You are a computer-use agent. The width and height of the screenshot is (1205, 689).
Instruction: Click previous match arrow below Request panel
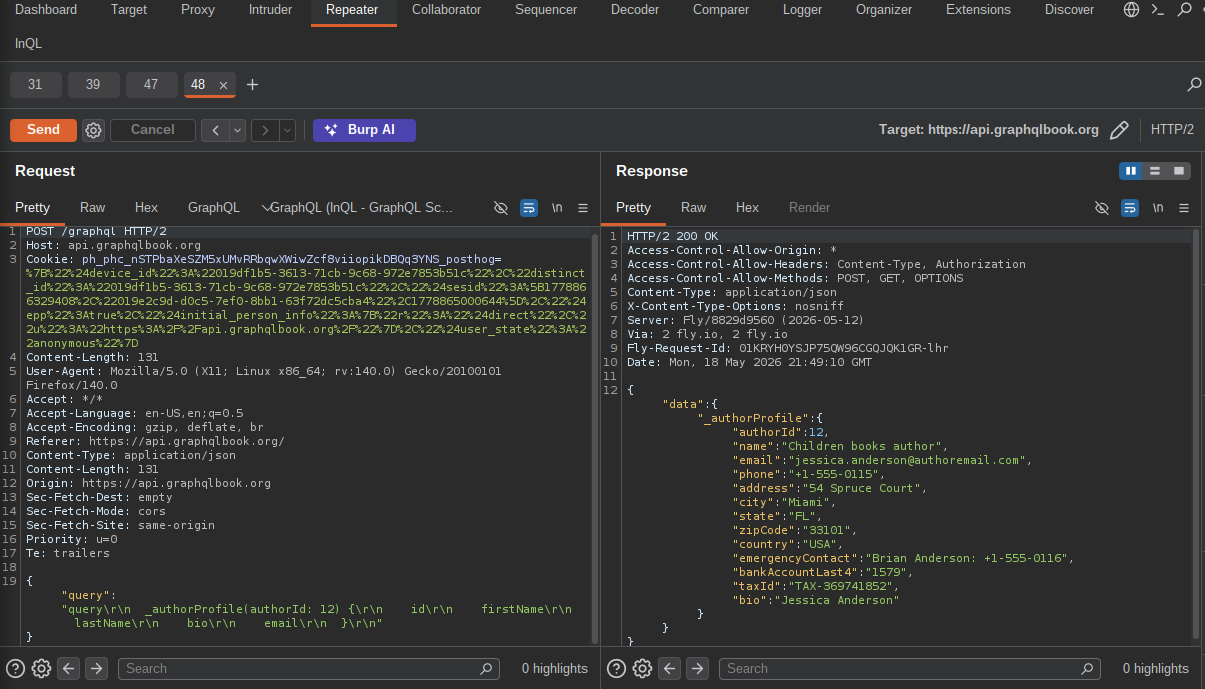69,668
